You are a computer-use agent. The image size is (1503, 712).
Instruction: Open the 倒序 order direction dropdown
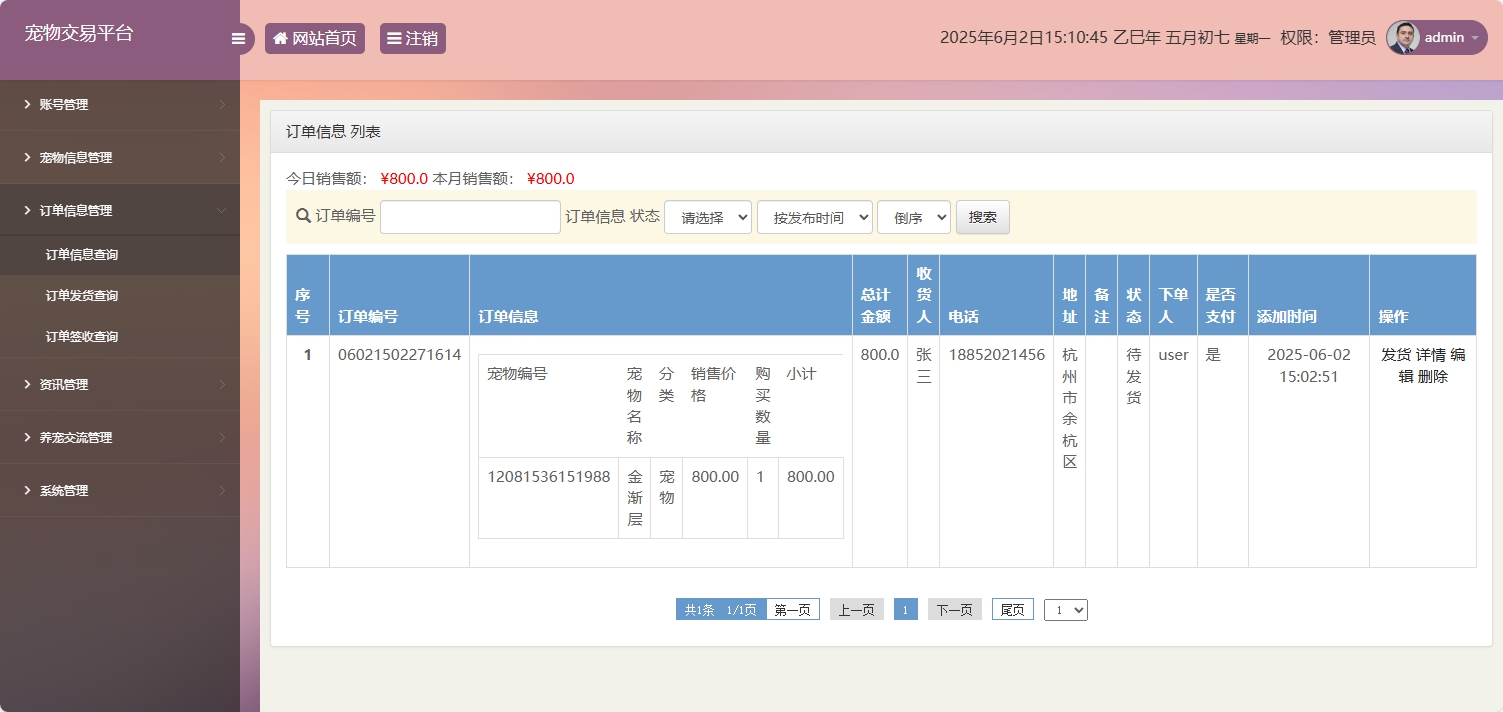pos(913,217)
